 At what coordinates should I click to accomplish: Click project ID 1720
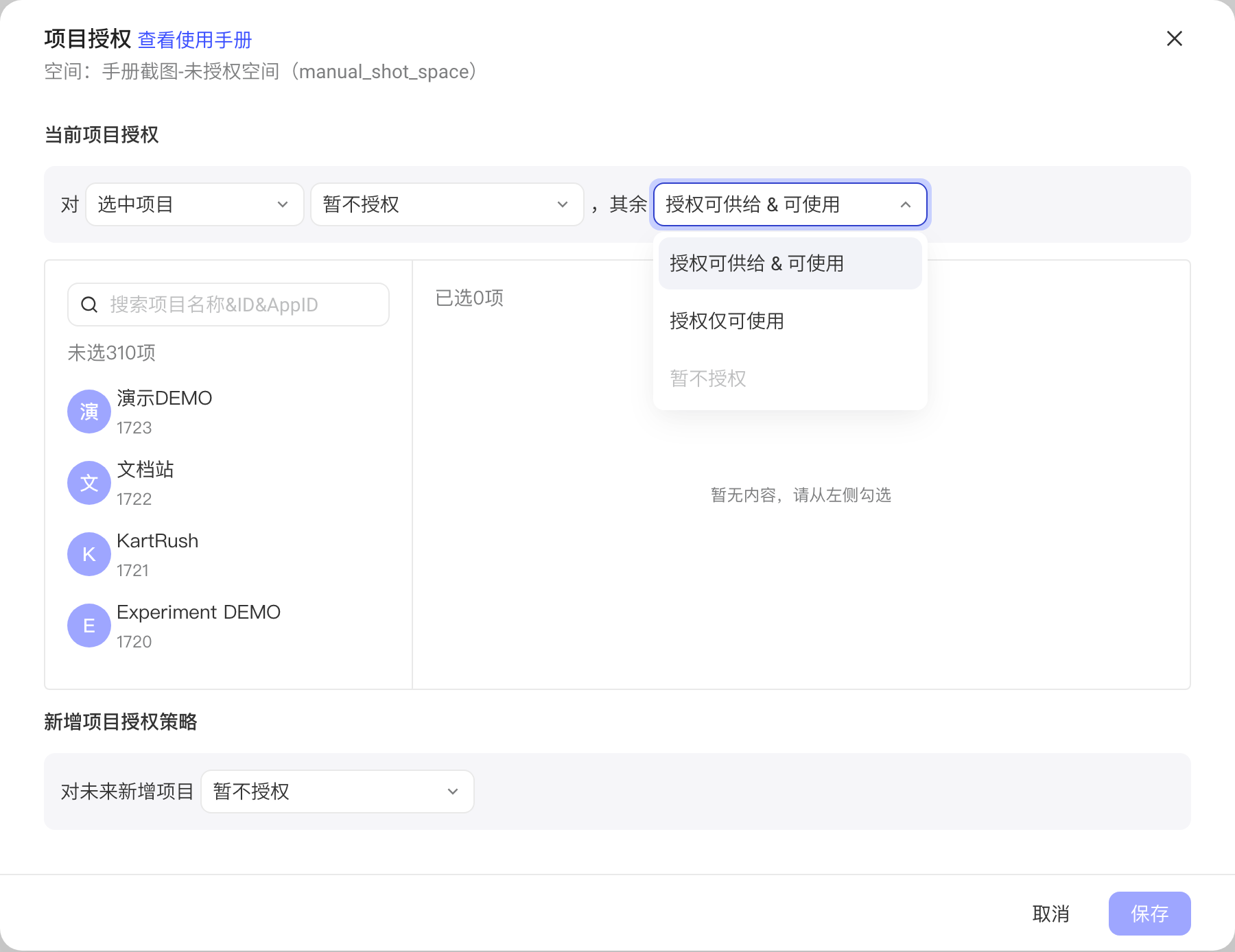[x=134, y=642]
